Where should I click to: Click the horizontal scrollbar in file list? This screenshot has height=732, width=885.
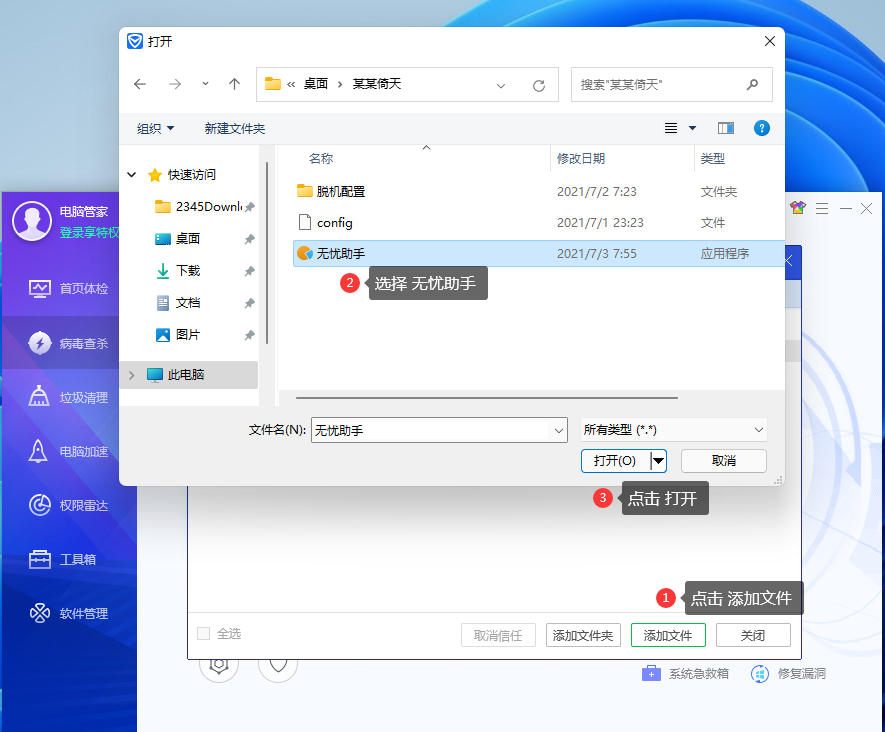click(x=487, y=398)
